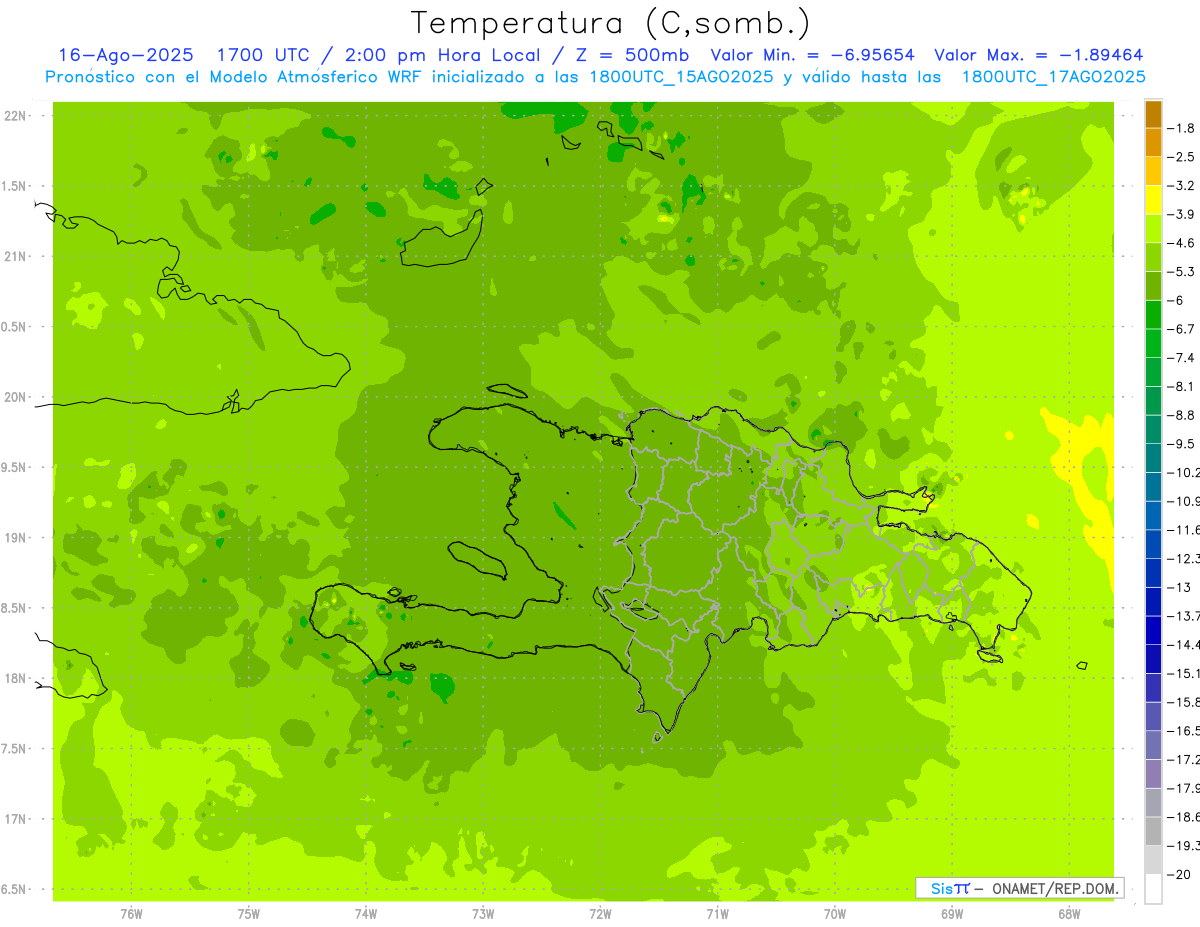The width and height of the screenshot is (1200, 927).
Task: Click the '18N' latitude label
Action: coord(15,679)
